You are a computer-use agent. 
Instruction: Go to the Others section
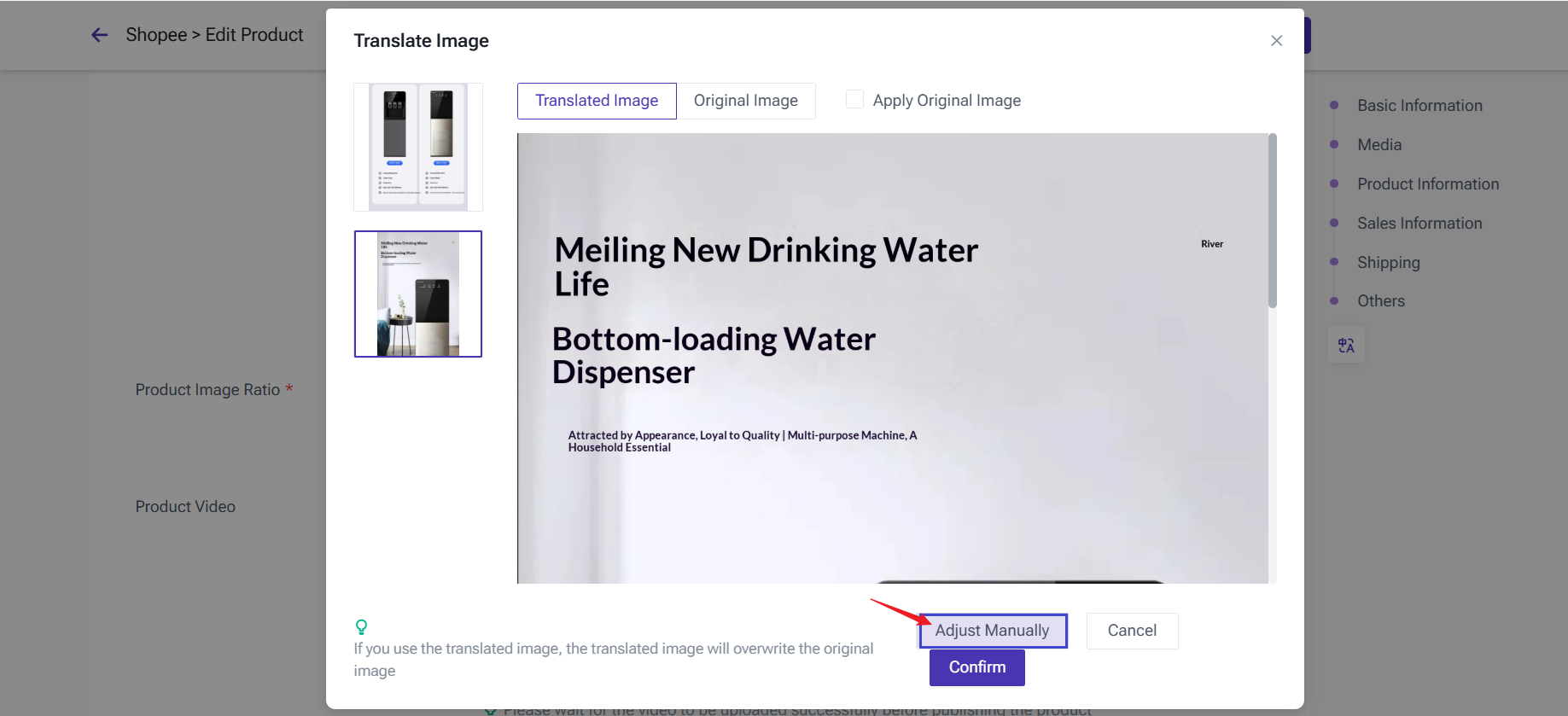point(1380,301)
